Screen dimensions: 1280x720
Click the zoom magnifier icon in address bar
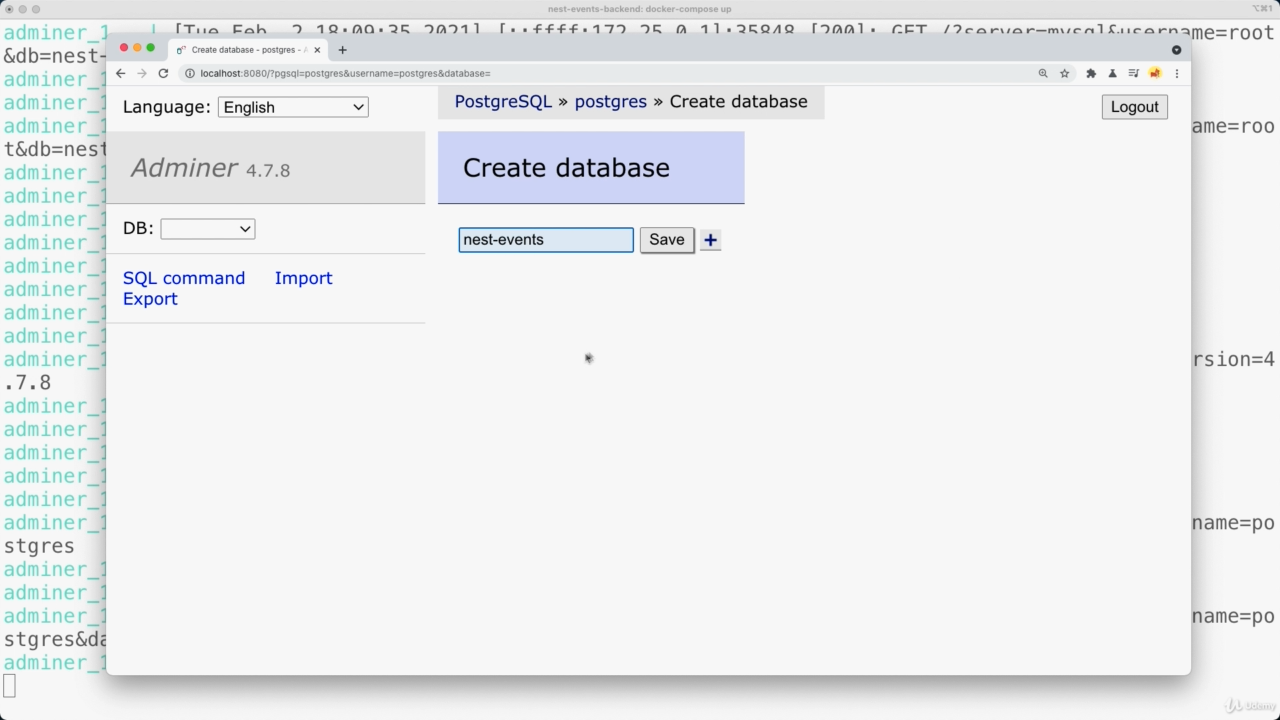pyautogui.click(x=1043, y=73)
